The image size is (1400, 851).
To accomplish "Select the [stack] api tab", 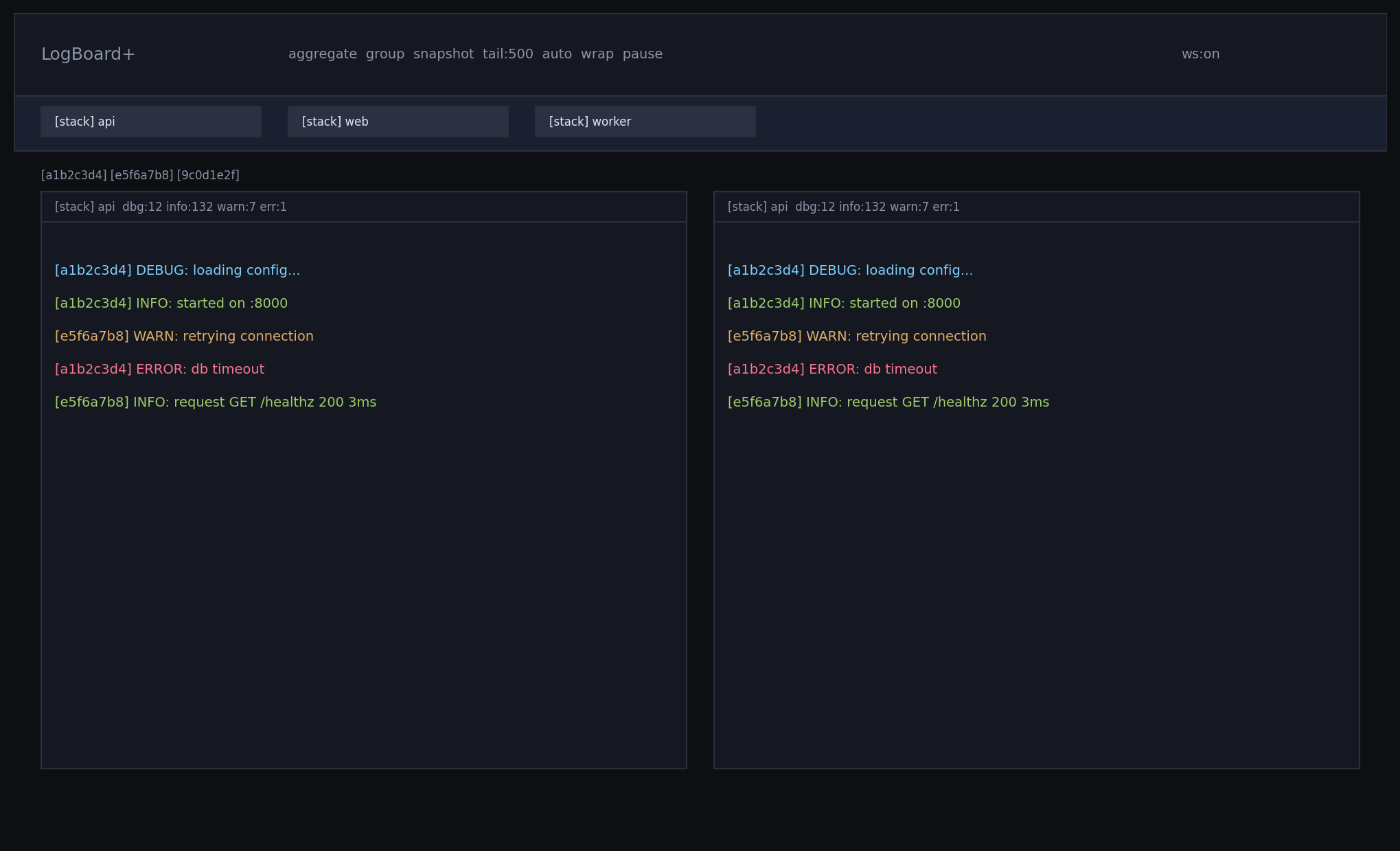I will pyautogui.click(x=150, y=122).
